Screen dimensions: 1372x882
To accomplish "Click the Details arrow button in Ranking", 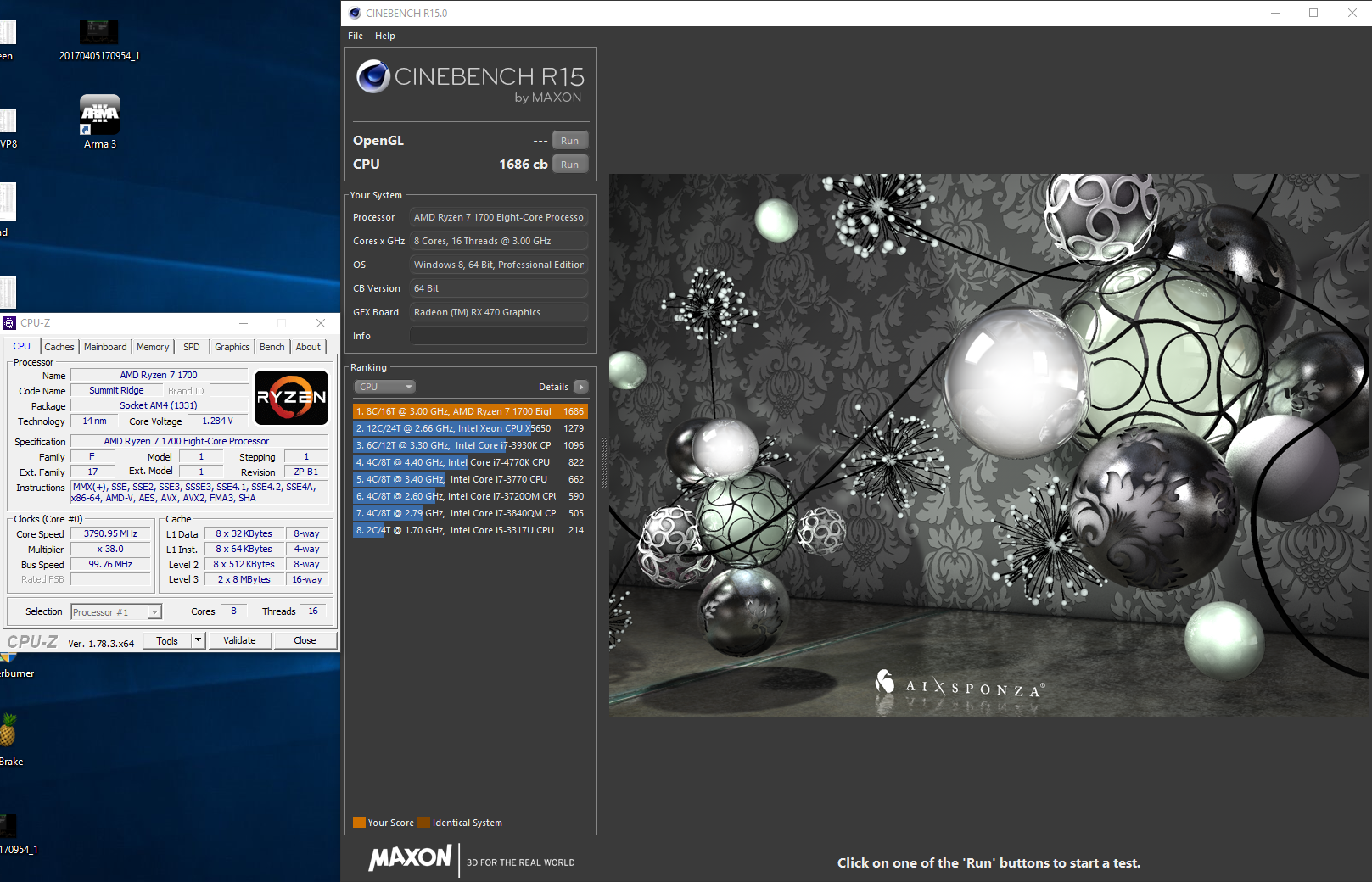I will pos(581,387).
